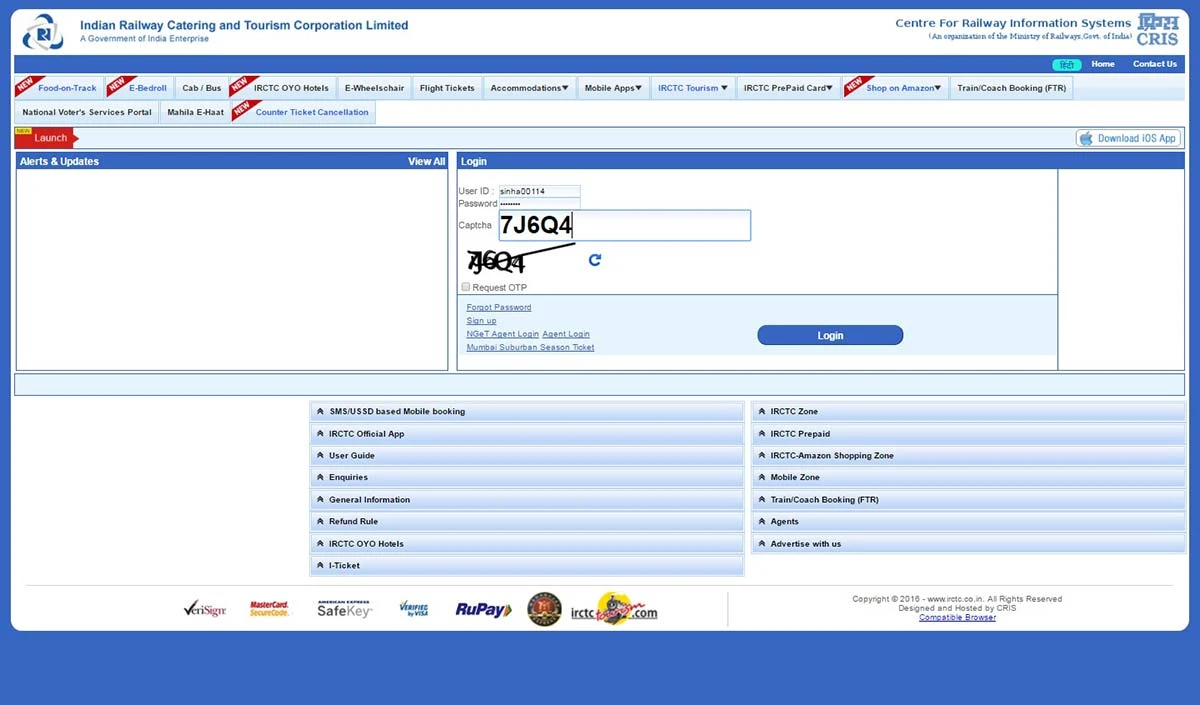Open the Mobile Apps dropdown
The image size is (1200, 705).
(613, 87)
